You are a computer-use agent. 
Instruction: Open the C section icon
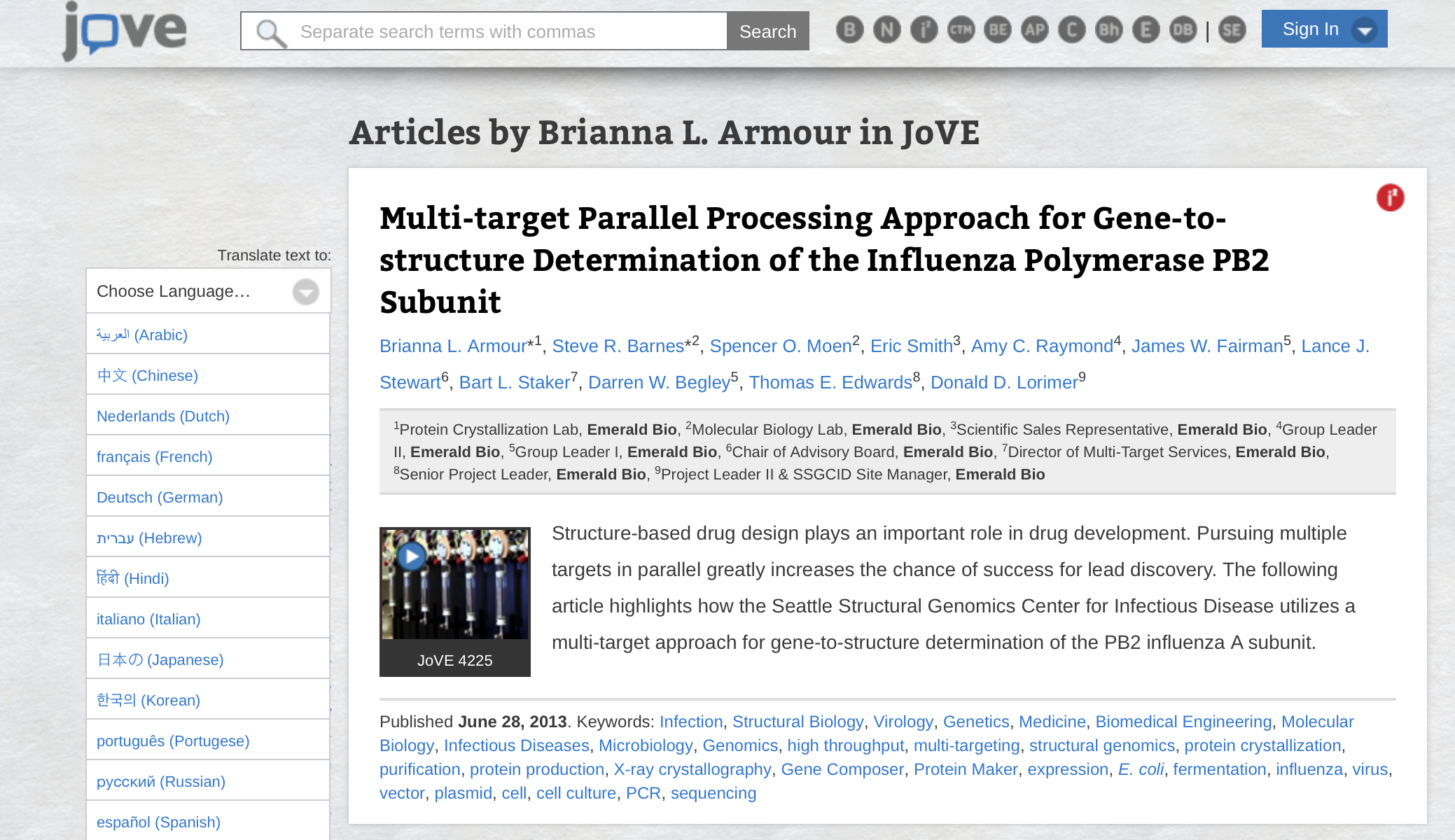(x=1072, y=30)
